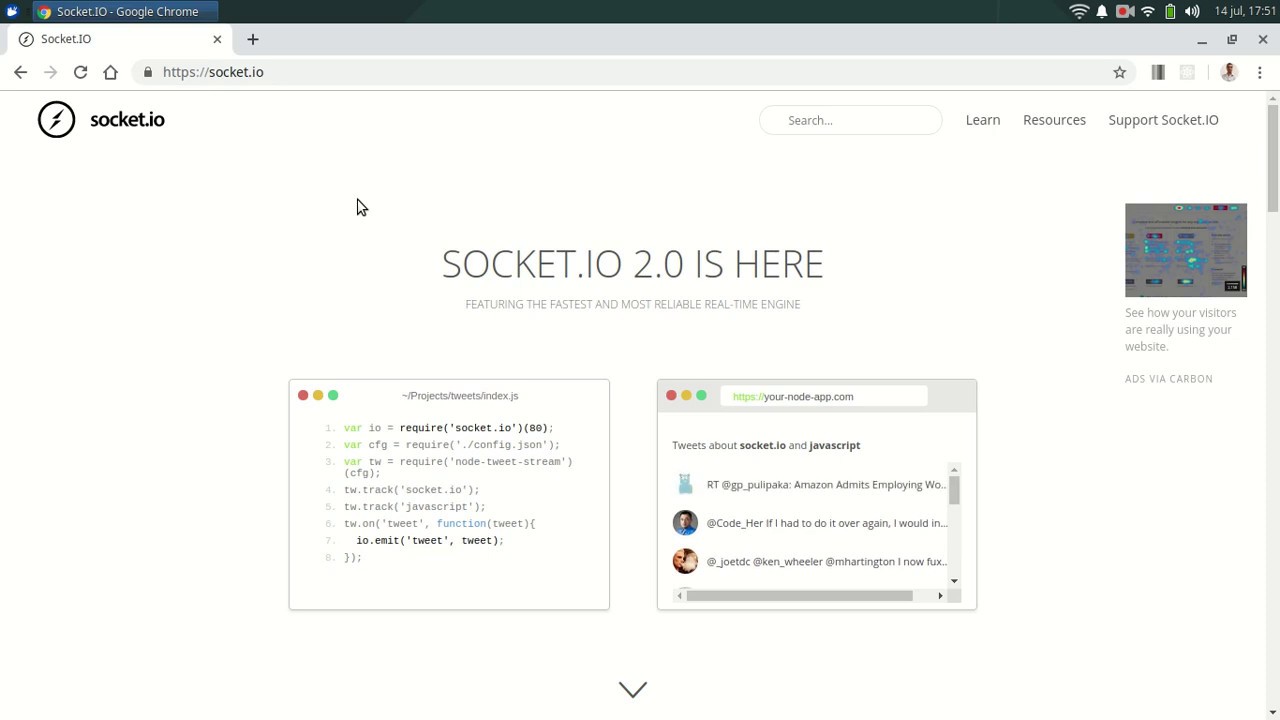The height and width of the screenshot is (720, 1280).
Task: Click the tweet widget horizontal scrollbar thumb
Action: [799, 596]
